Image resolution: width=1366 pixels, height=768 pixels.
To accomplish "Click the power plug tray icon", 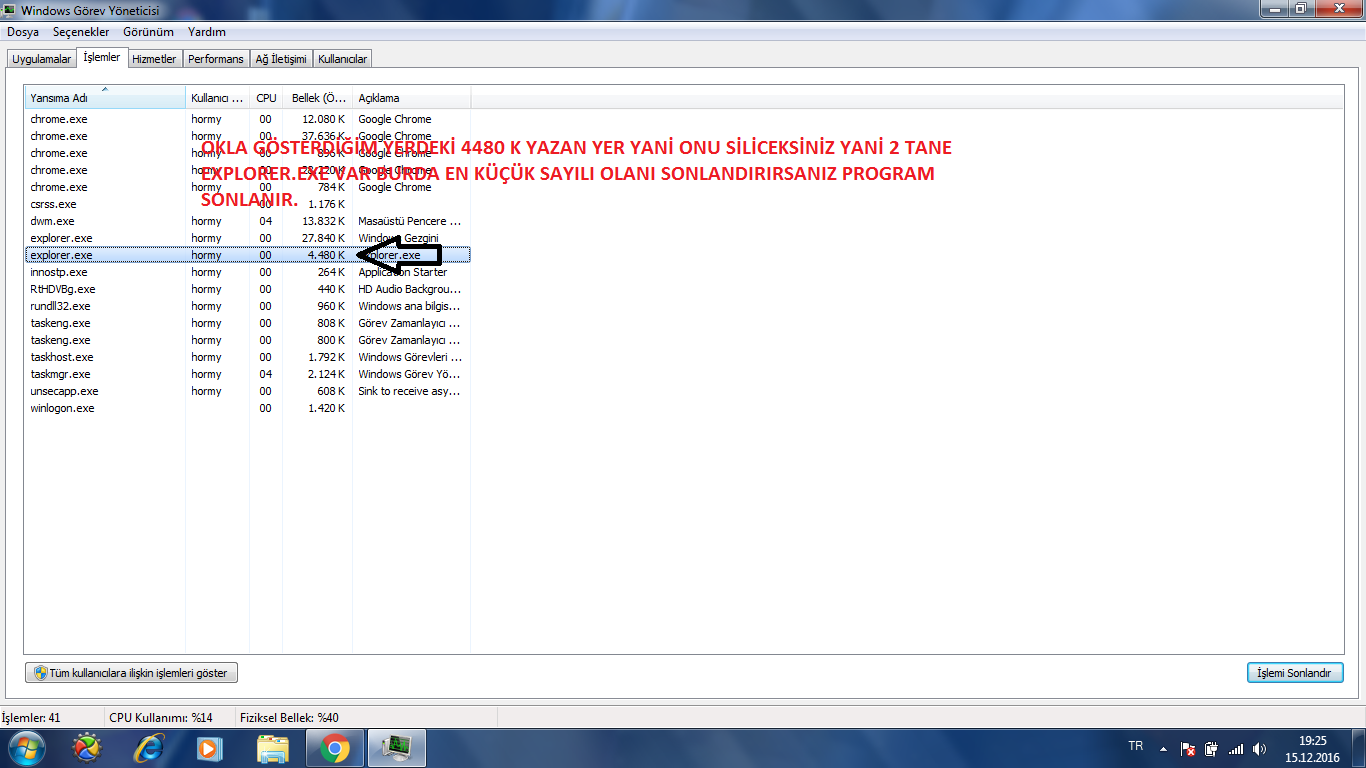I will coord(1212,748).
